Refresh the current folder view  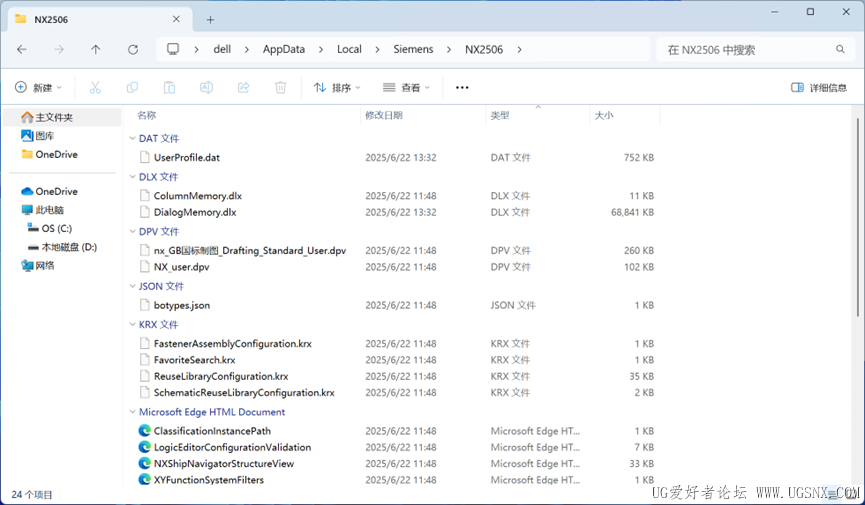coord(133,50)
